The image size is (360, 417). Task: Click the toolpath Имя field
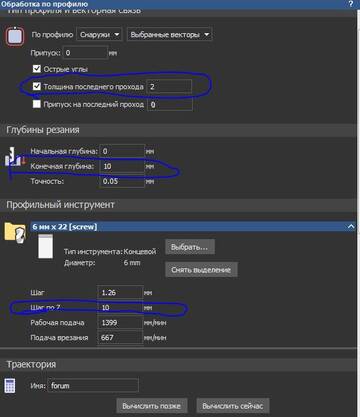(x=93, y=385)
